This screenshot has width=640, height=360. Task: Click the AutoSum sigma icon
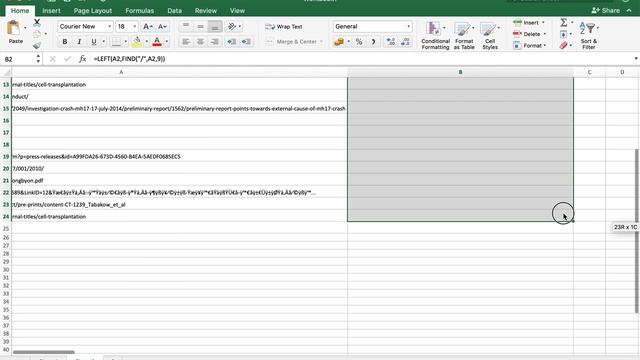pos(564,22)
